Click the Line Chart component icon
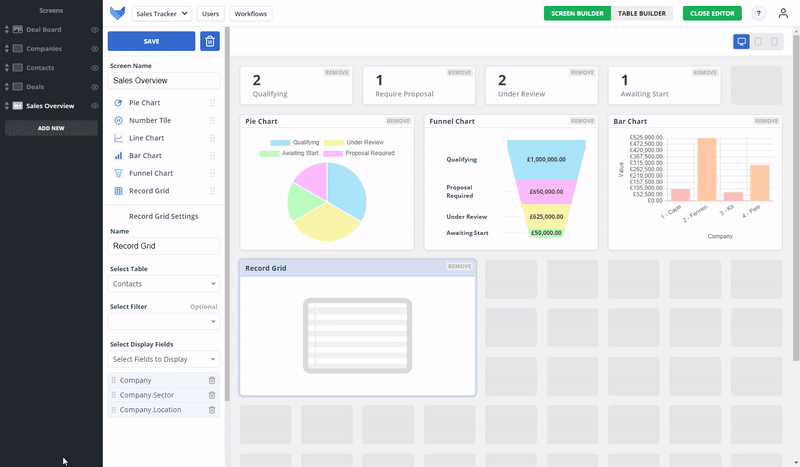 (118, 138)
